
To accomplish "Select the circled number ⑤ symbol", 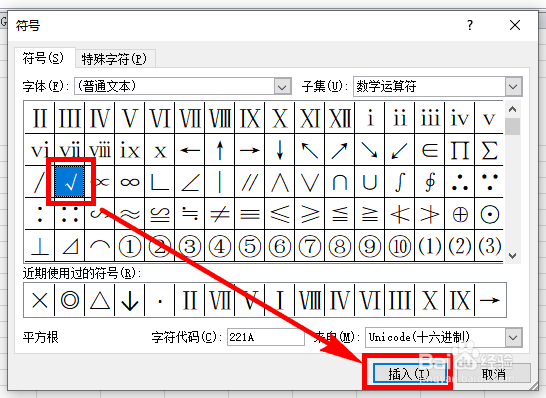I will pos(250,245).
